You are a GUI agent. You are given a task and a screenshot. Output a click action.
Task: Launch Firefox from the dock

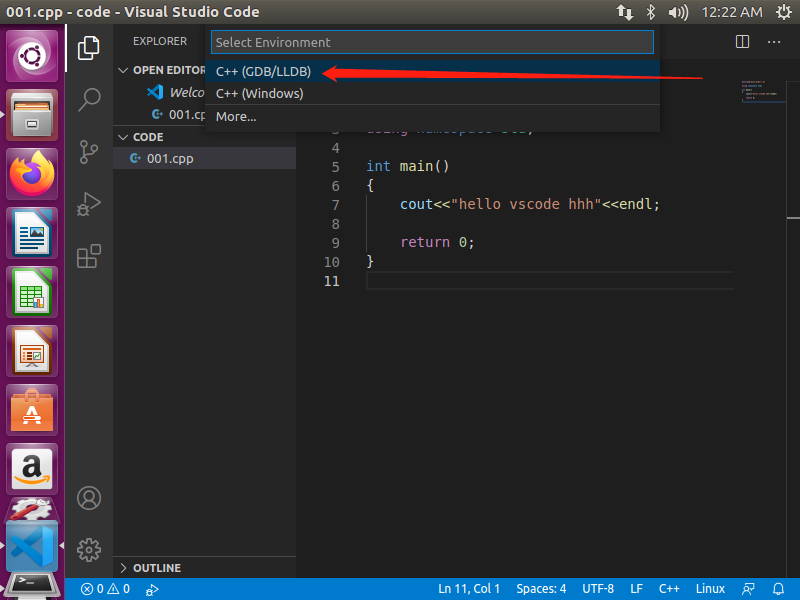click(x=32, y=174)
